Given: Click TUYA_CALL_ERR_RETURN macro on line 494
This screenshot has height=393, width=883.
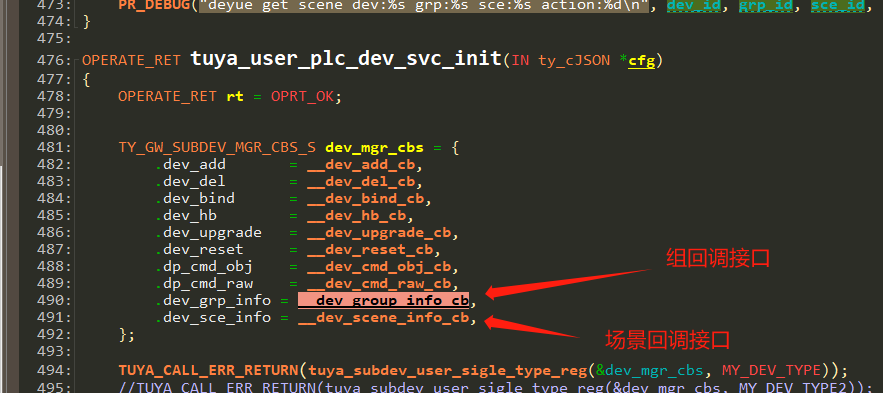Looking at the screenshot, I should [208, 370].
